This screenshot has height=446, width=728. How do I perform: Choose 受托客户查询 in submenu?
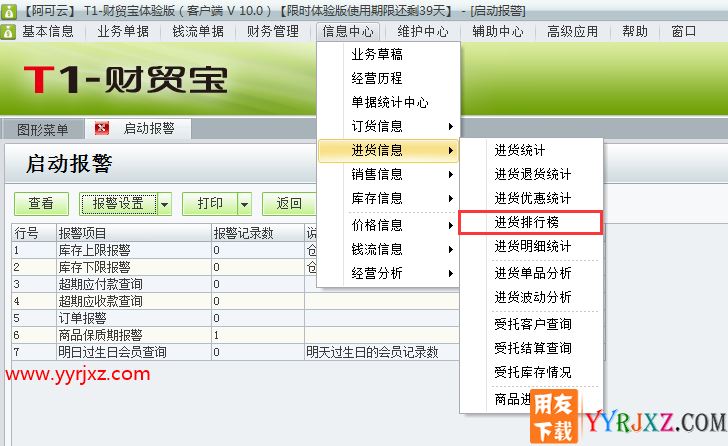(531, 324)
